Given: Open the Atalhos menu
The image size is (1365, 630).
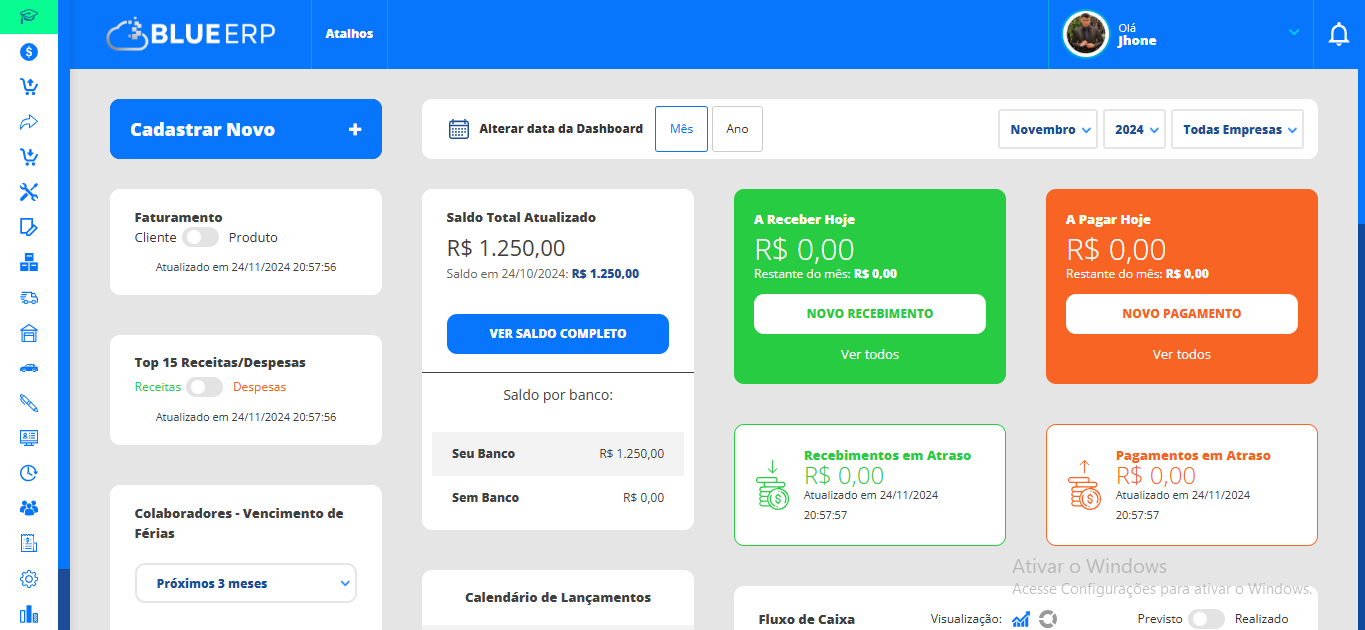Looking at the screenshot, I should [349, 34].
